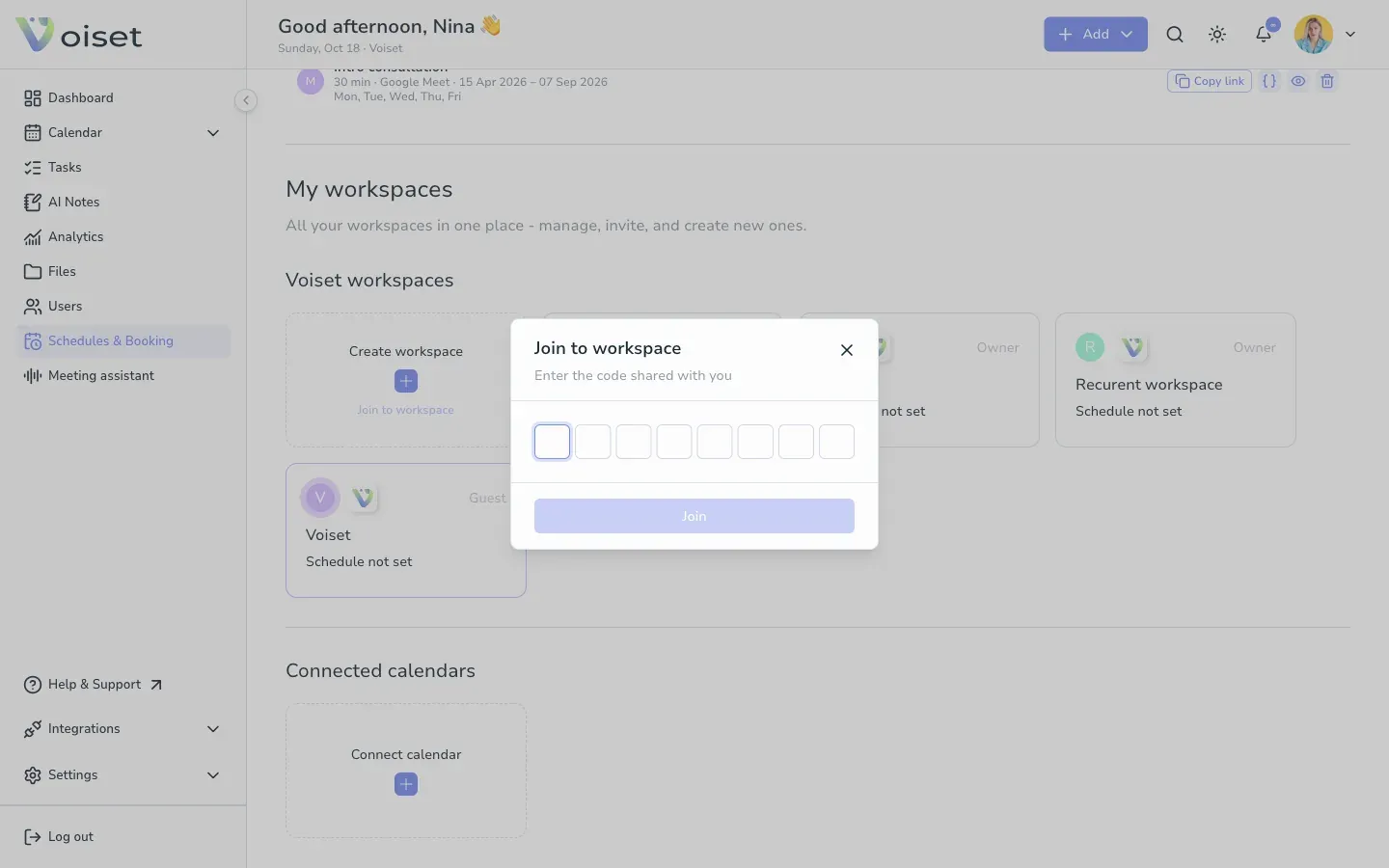Image resolution: width=1389 pixels, height=868 pixels.
Task: Click the Calendar sidebar icon
Action: [33, 133]
